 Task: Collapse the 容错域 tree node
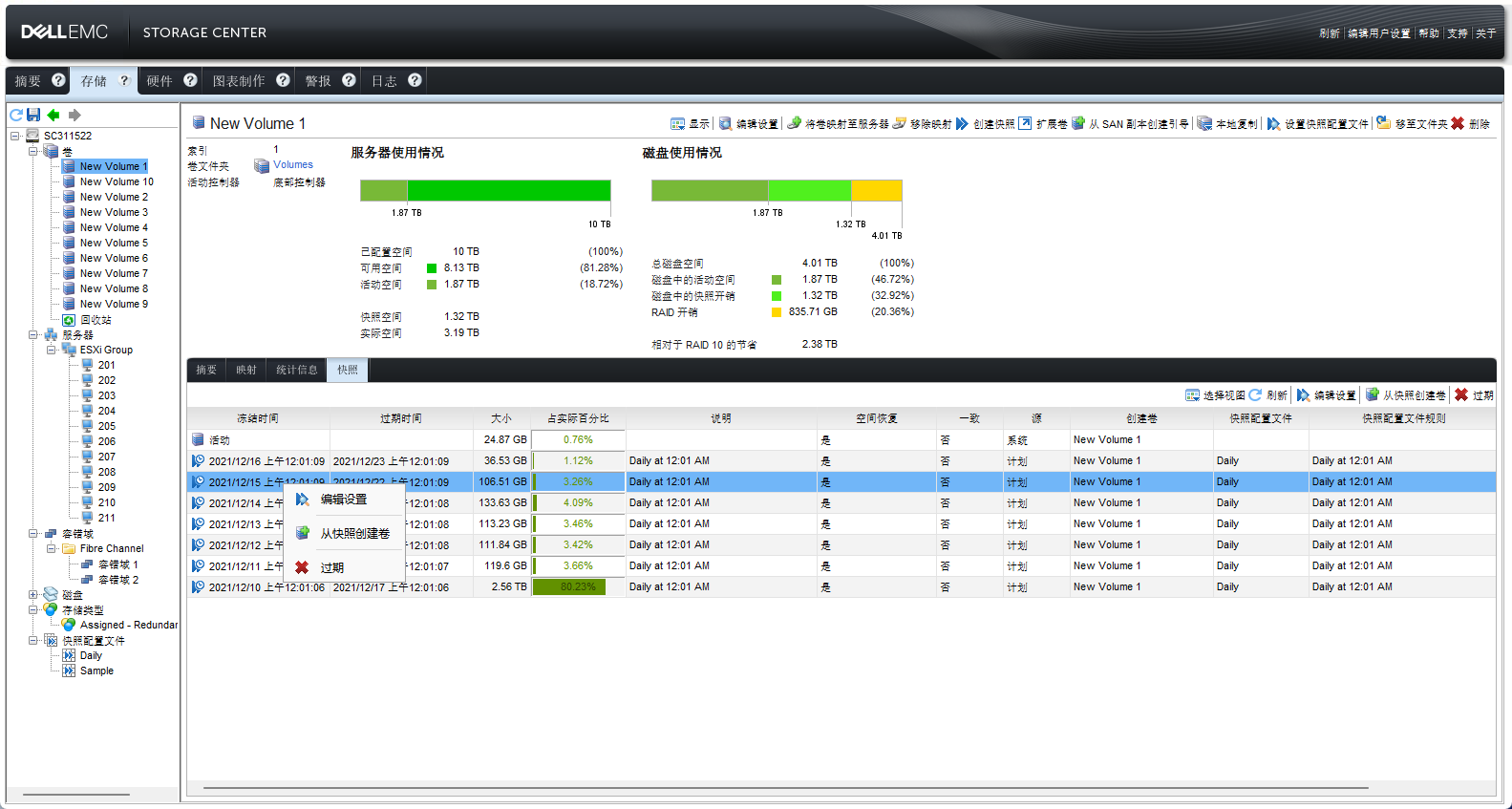[x=33, y=533]
